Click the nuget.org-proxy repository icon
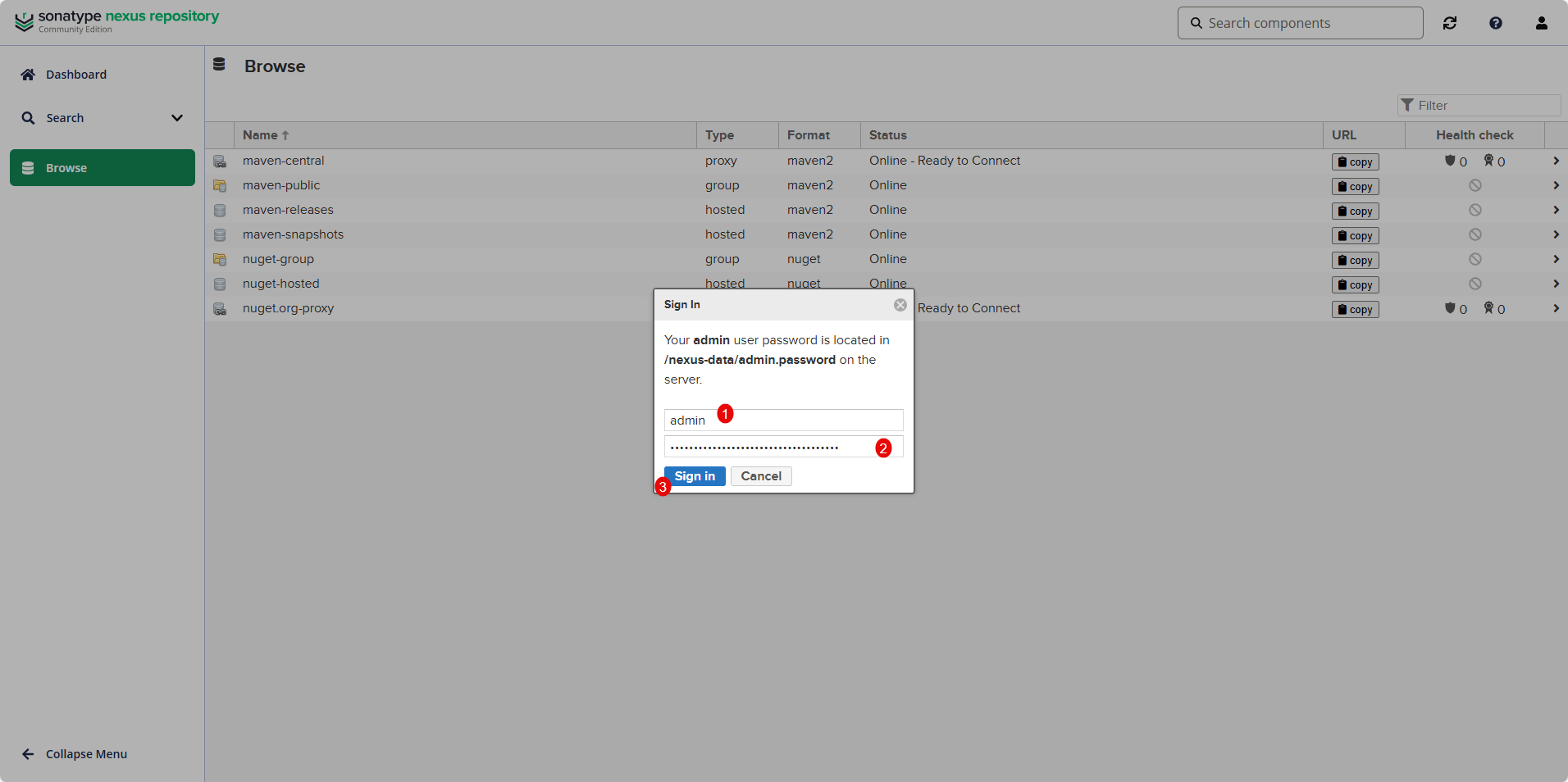Screen dimensions: 1568x782 (x=220, y=309)
